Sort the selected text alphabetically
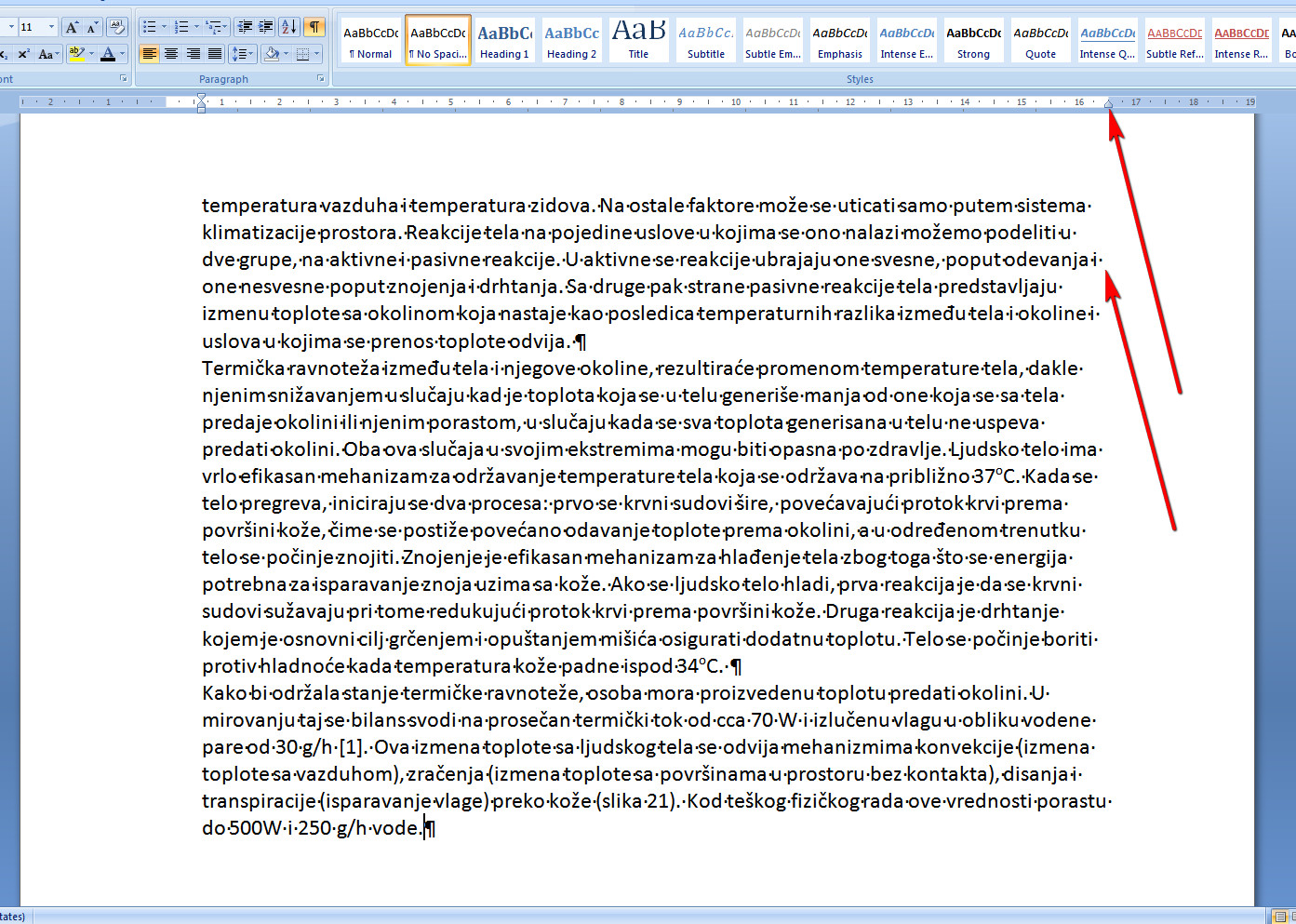 tap(289, 27)
